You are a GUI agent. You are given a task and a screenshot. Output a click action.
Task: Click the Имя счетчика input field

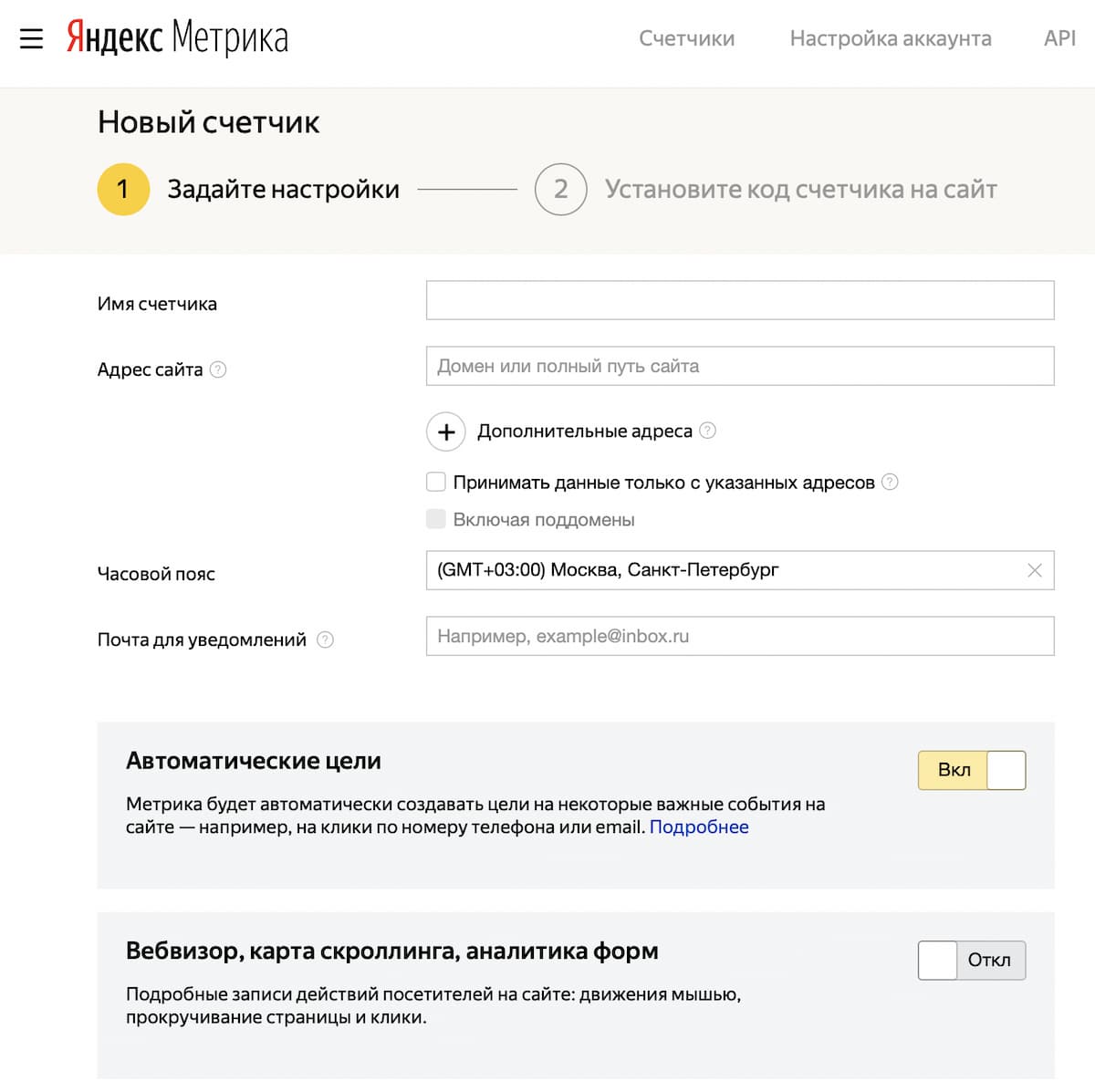pyautogui.click(x=739, y=300)
